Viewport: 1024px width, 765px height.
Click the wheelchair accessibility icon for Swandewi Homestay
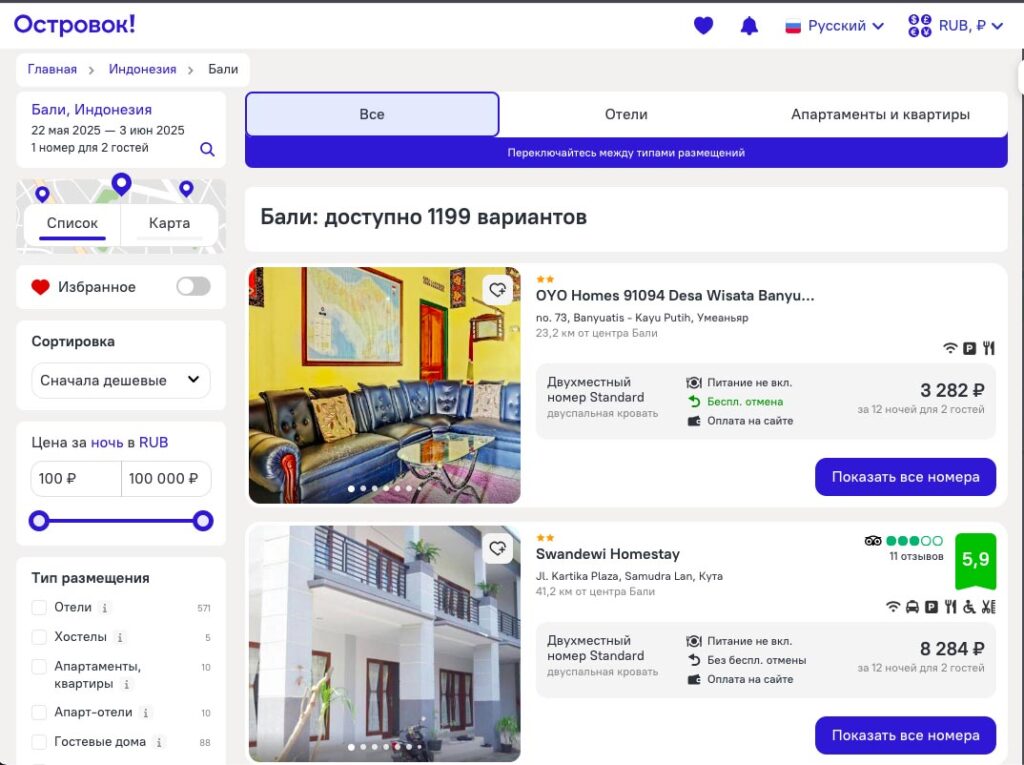(969, 607)
